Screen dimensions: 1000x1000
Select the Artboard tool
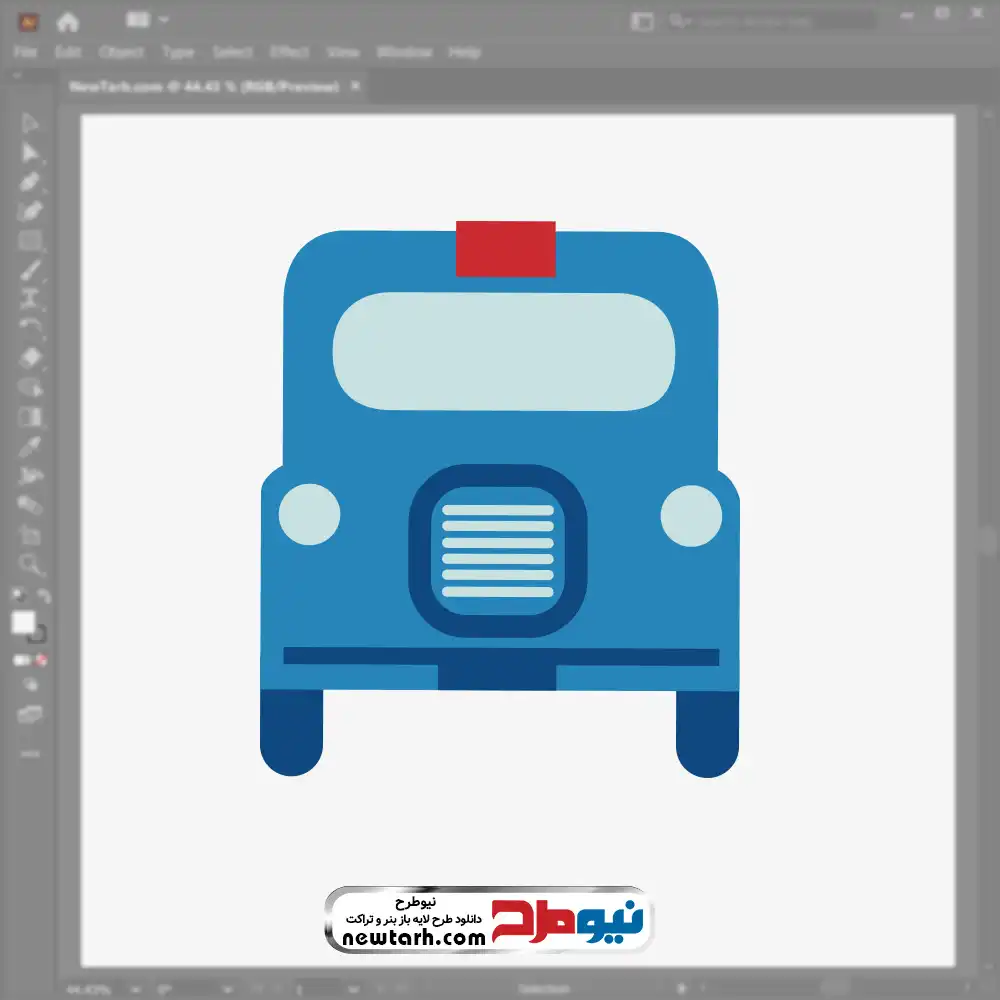30,536
